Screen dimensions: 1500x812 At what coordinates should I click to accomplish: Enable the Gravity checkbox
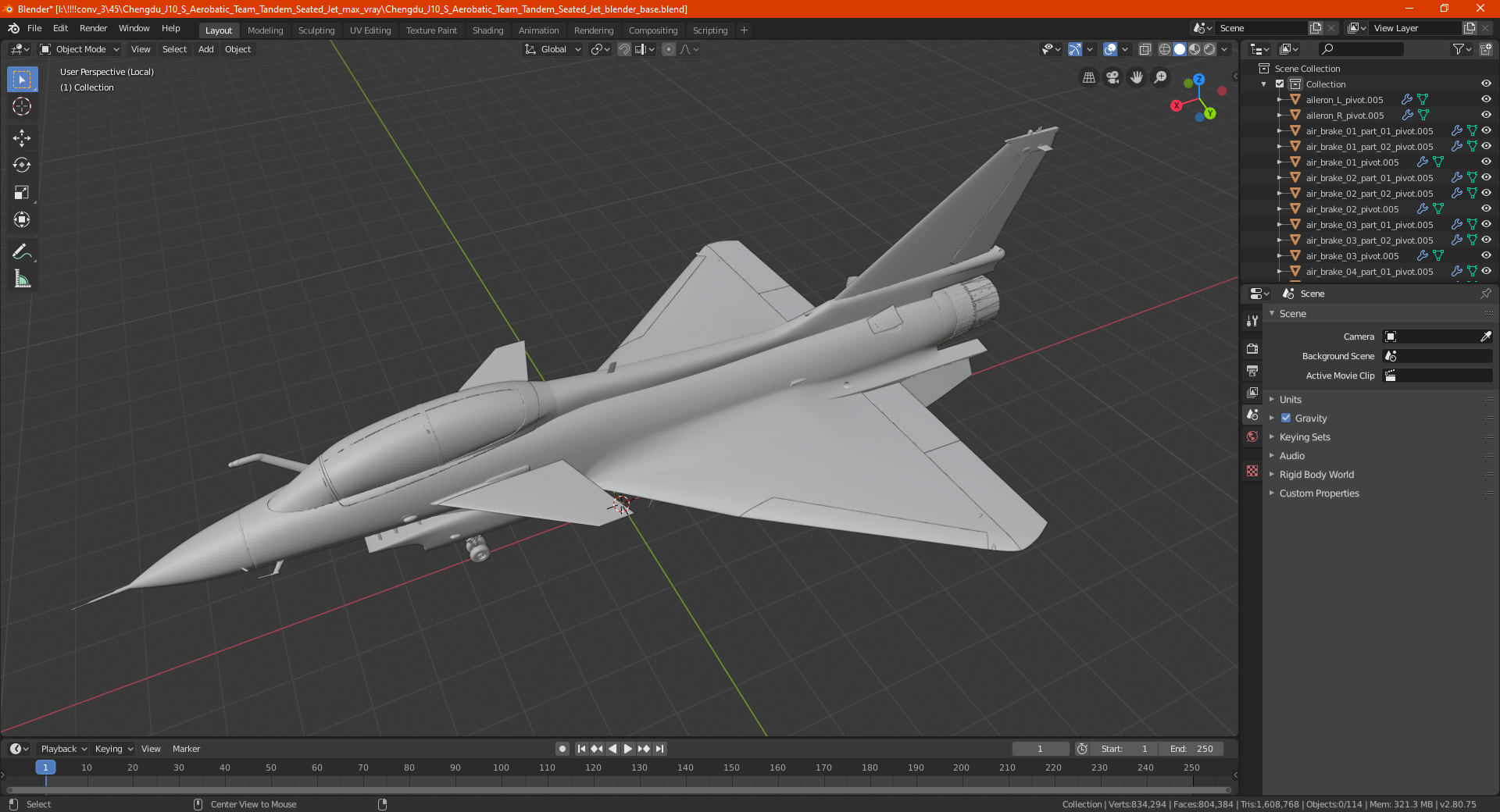pos(1286,418)
